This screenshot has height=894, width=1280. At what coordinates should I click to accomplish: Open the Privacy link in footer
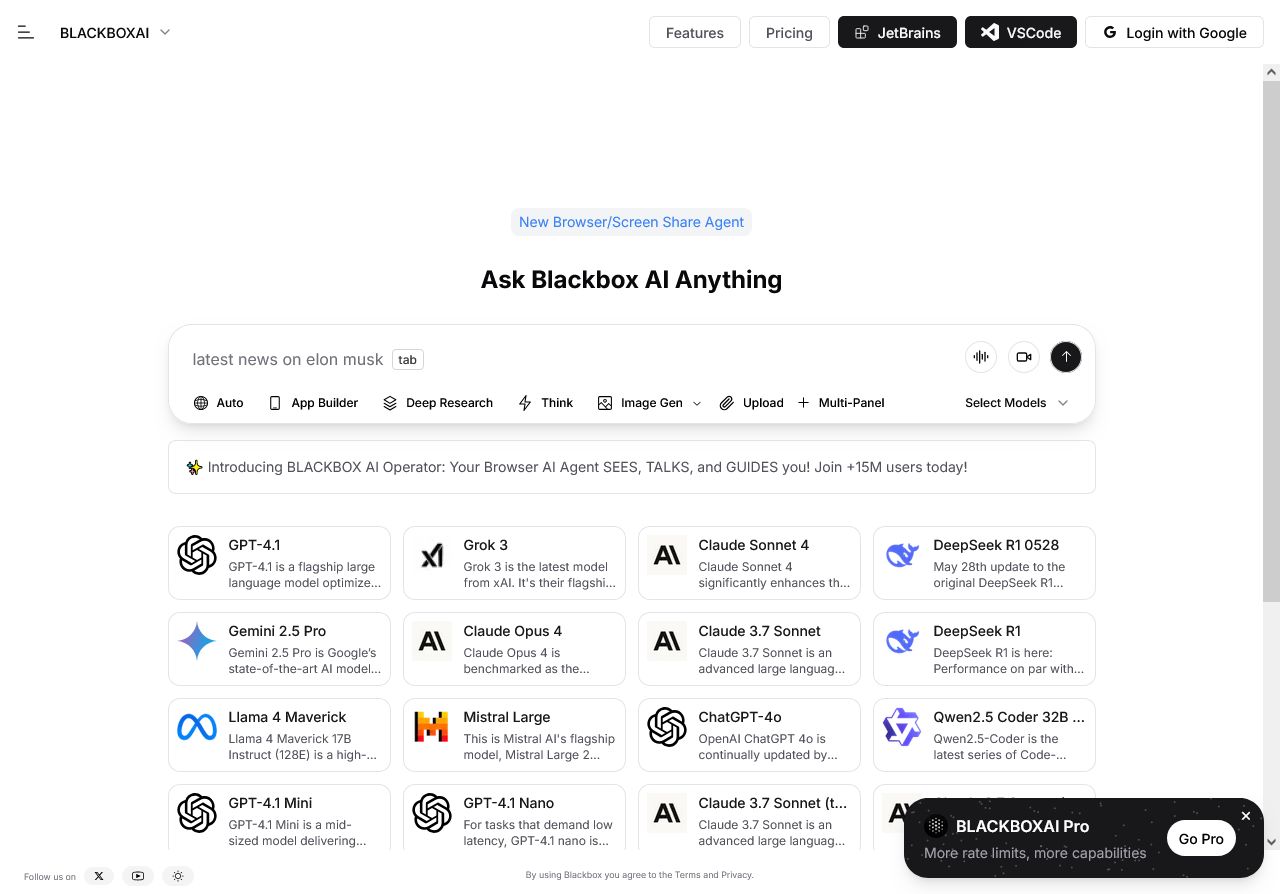[x=736, y=875]
